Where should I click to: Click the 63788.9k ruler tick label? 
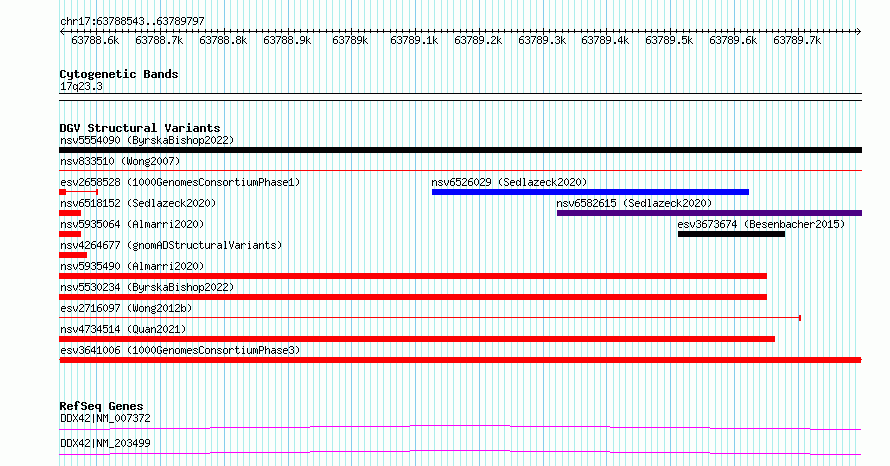point(287,41)
